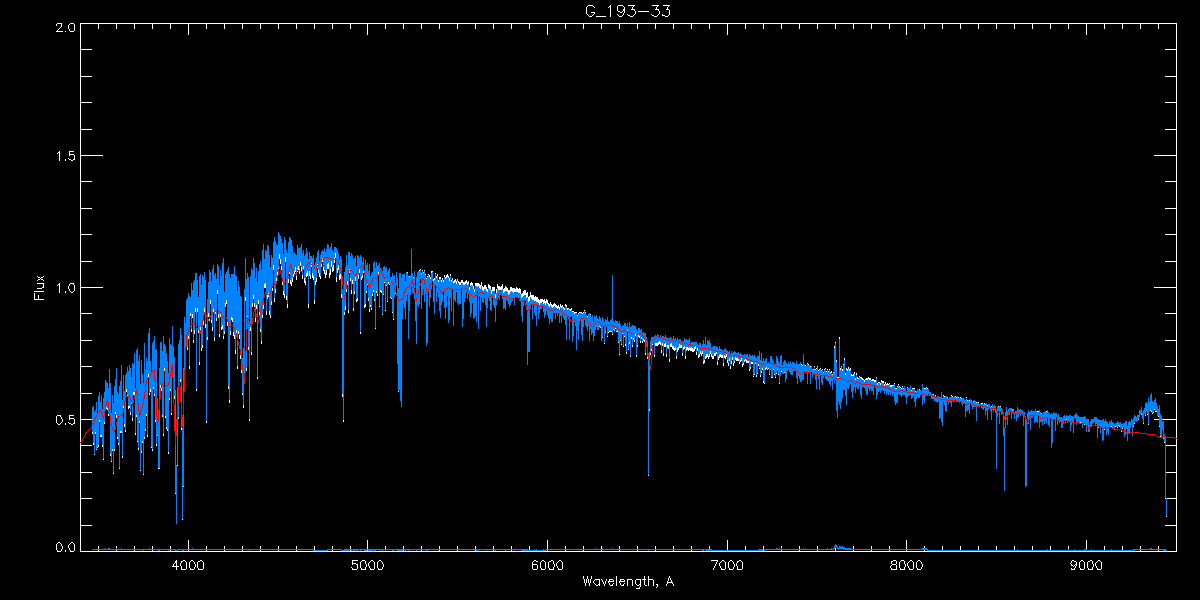Viewport: 1200px width, 600px height.
Task: Select the 9000 x-axis tick label
Action: point(1086,565)
